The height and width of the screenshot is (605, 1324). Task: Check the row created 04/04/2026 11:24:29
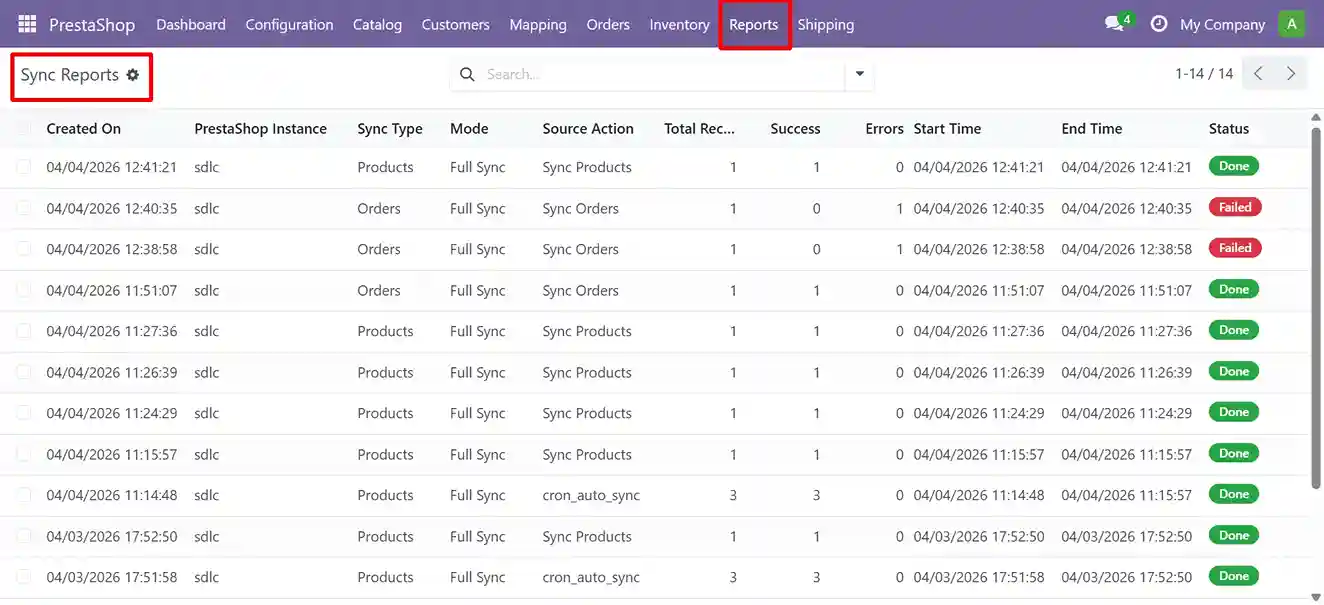pos(23,413)
